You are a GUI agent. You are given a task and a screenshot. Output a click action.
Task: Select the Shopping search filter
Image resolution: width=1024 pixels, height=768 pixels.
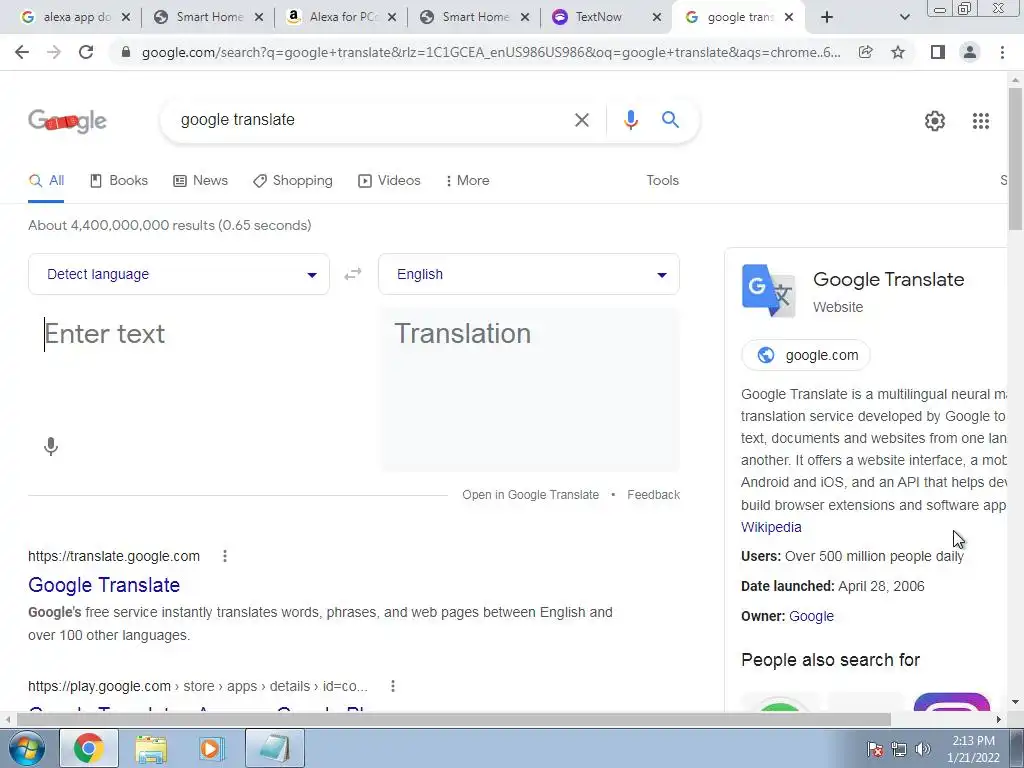coord(293,181)
